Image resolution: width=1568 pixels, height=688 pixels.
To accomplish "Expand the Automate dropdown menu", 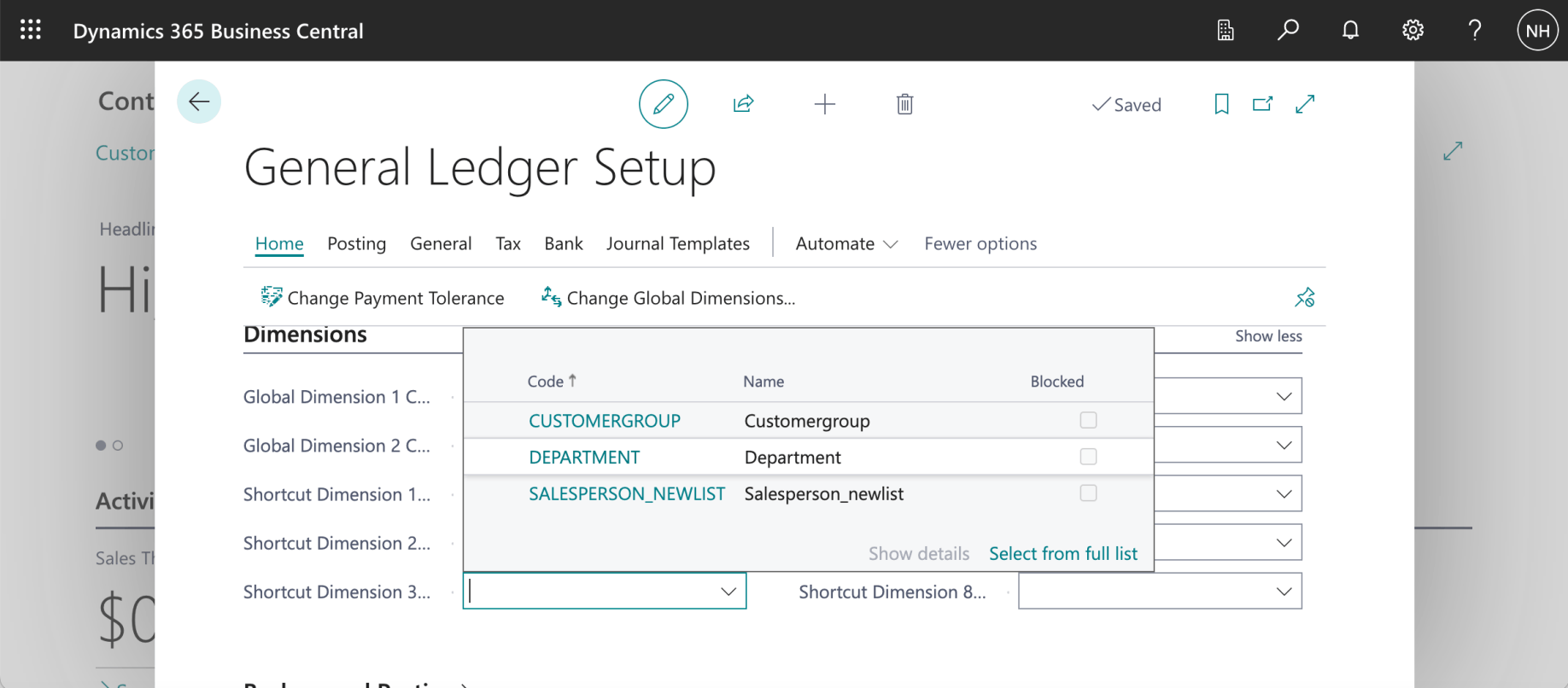I will click(845, 244).
